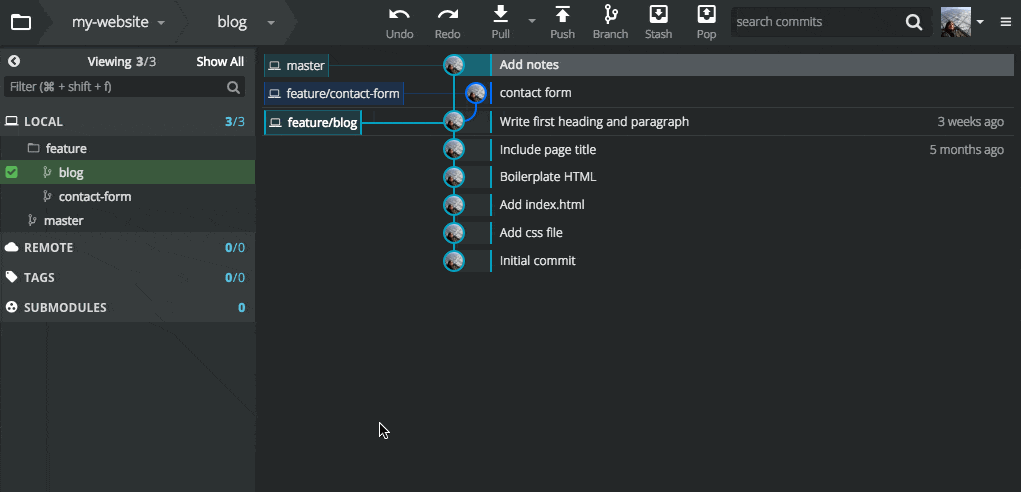Image resolution: width=1021 pixels, height=492 pixels.
Task: Create a branch via Branch icon
Action: [610, 14]
